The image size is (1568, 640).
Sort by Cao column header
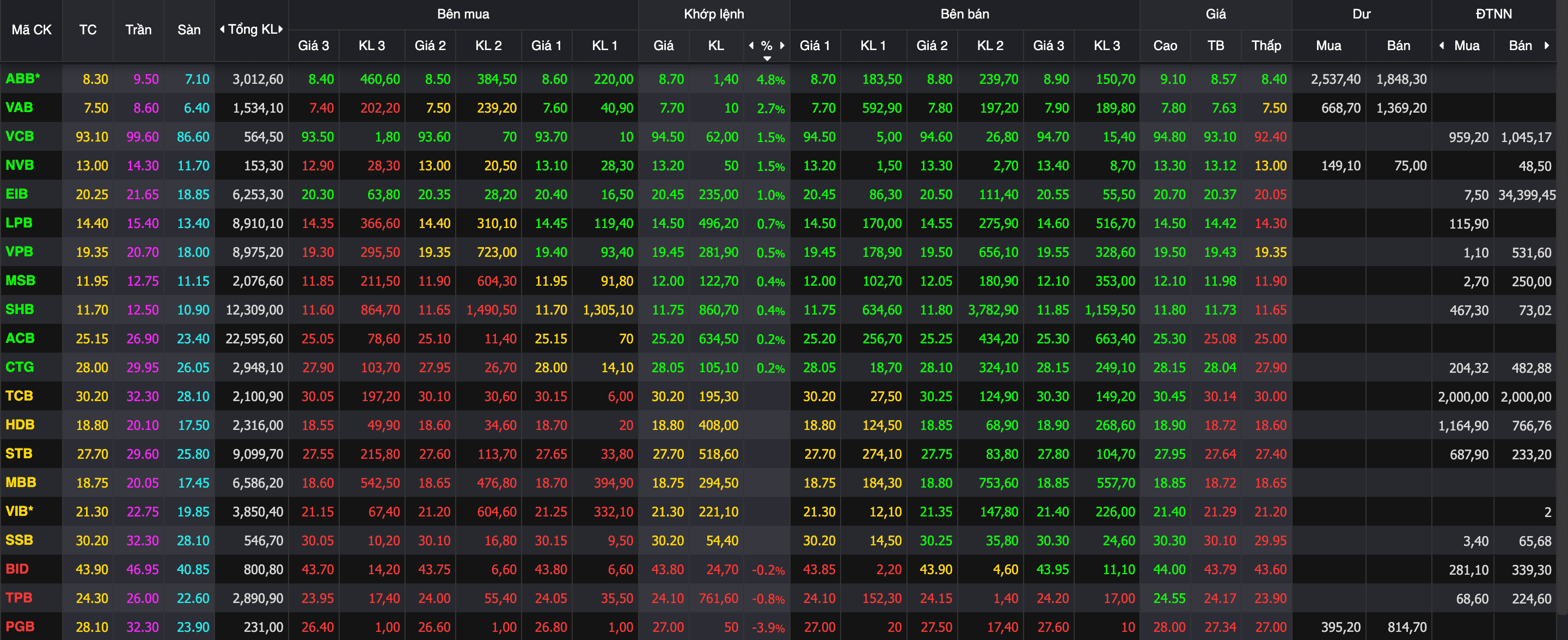(x=1165, y=46)
